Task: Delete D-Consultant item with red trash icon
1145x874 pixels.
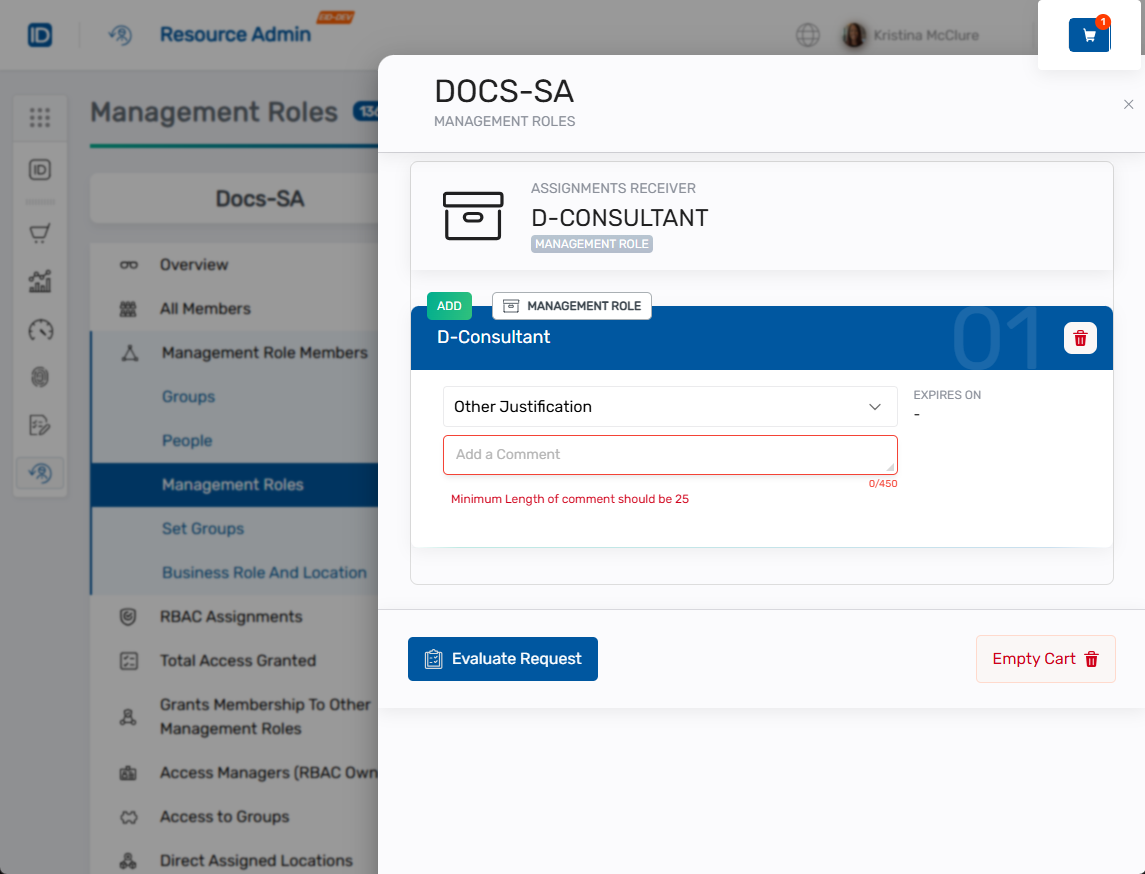Action: pyautogui.click(x=1080, y=338)
